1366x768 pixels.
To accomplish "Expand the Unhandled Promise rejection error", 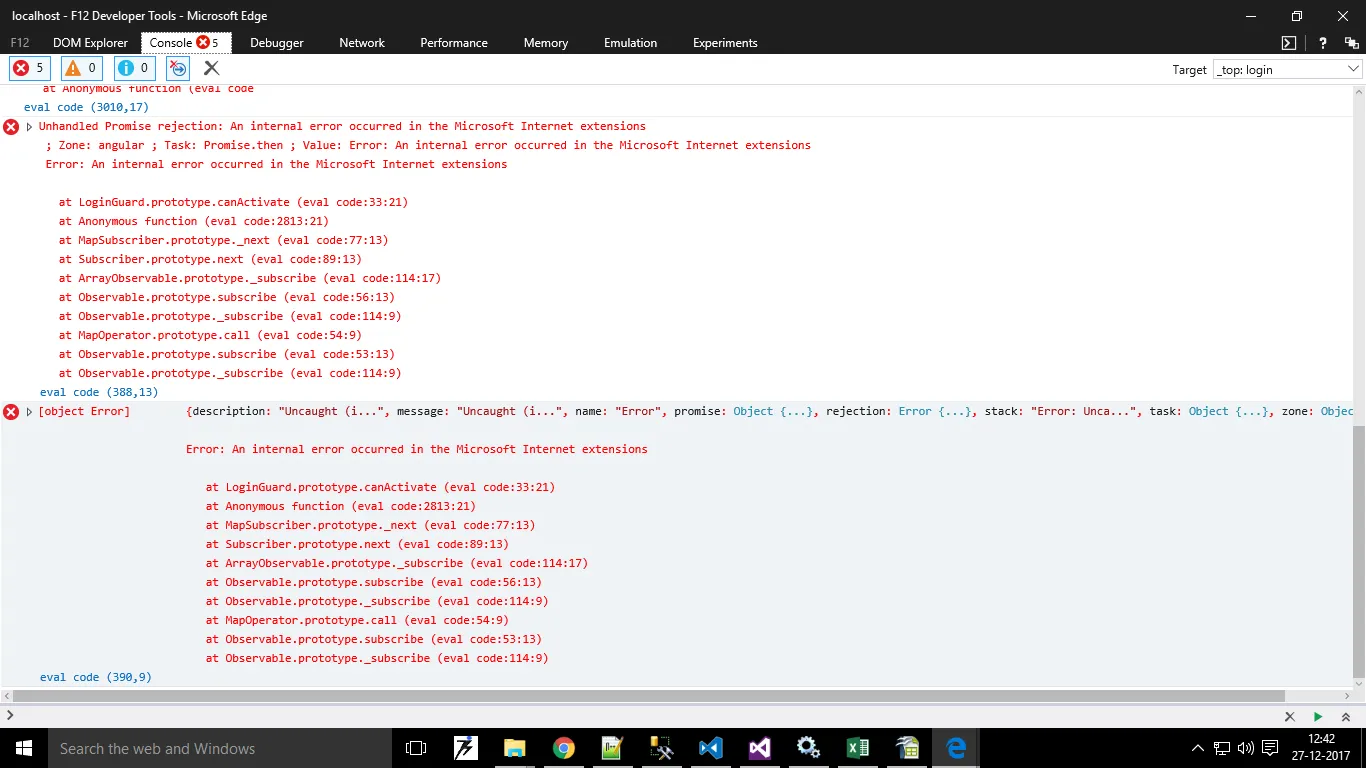I will coord(30,127).
